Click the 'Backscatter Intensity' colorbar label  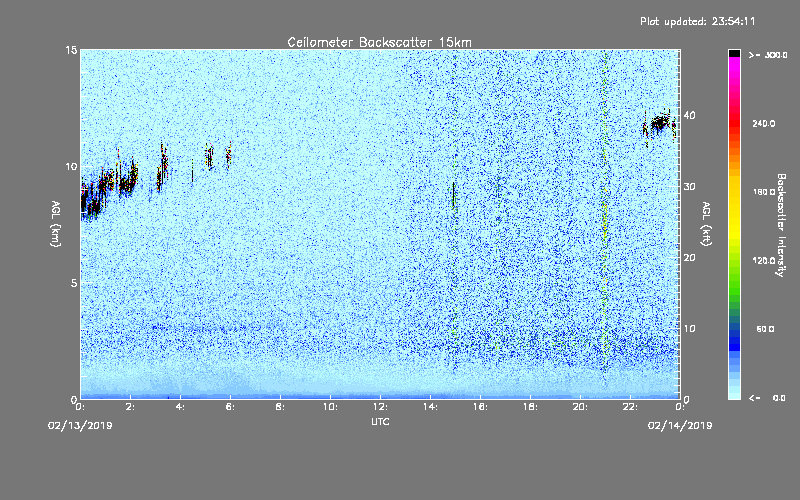[781, 225]
